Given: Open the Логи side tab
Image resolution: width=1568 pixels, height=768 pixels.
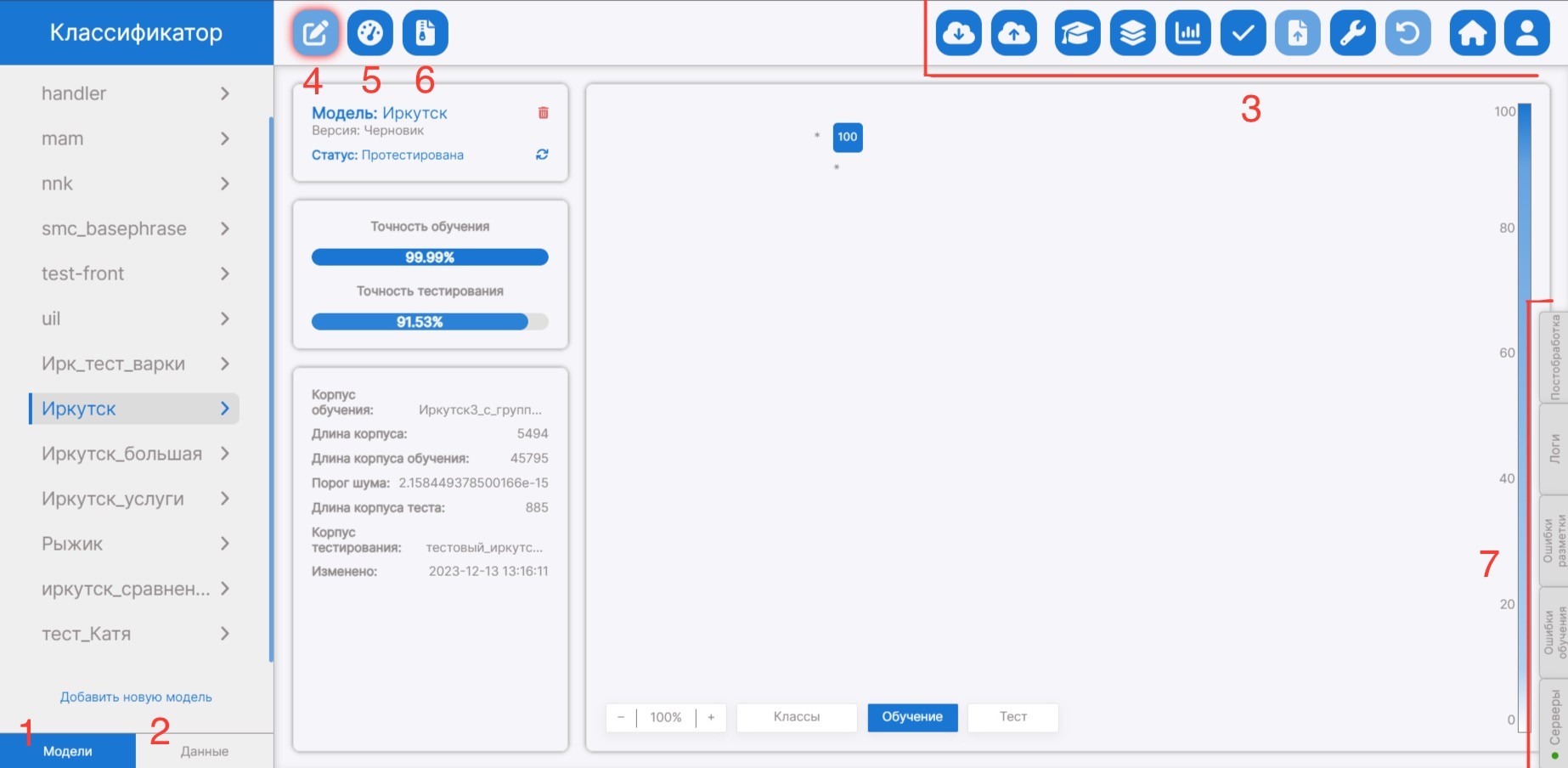Looking at the screenshot, I should point(1554,449).
